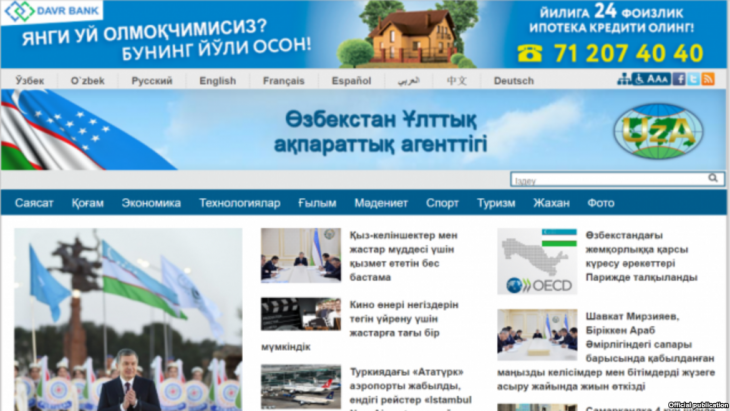730x411 pixels.
Task: Open the Технологиялар menu section
Action: coord(240,203)
